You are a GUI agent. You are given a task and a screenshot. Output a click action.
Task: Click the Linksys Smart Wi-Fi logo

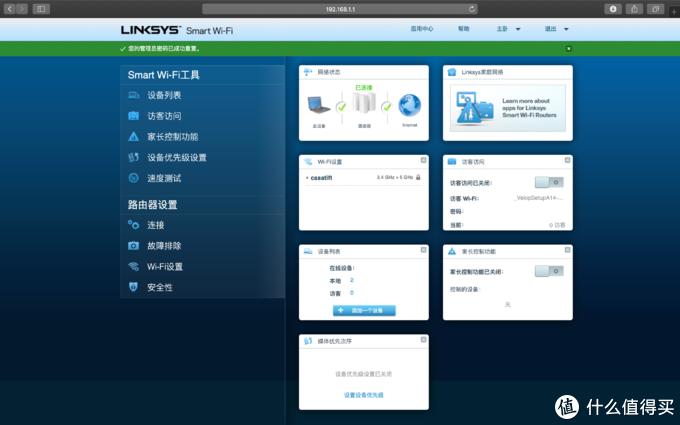coord(177,30)
